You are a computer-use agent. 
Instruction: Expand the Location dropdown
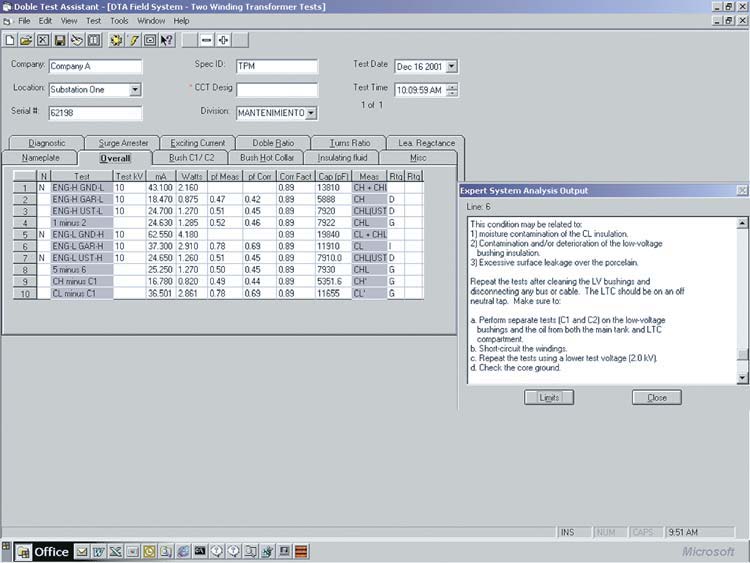point(135,90)
